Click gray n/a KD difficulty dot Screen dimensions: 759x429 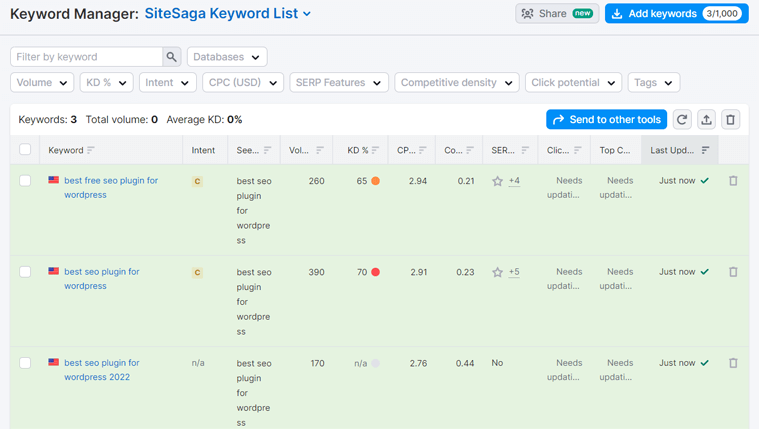pyautogui.click(x=375, y=363)
